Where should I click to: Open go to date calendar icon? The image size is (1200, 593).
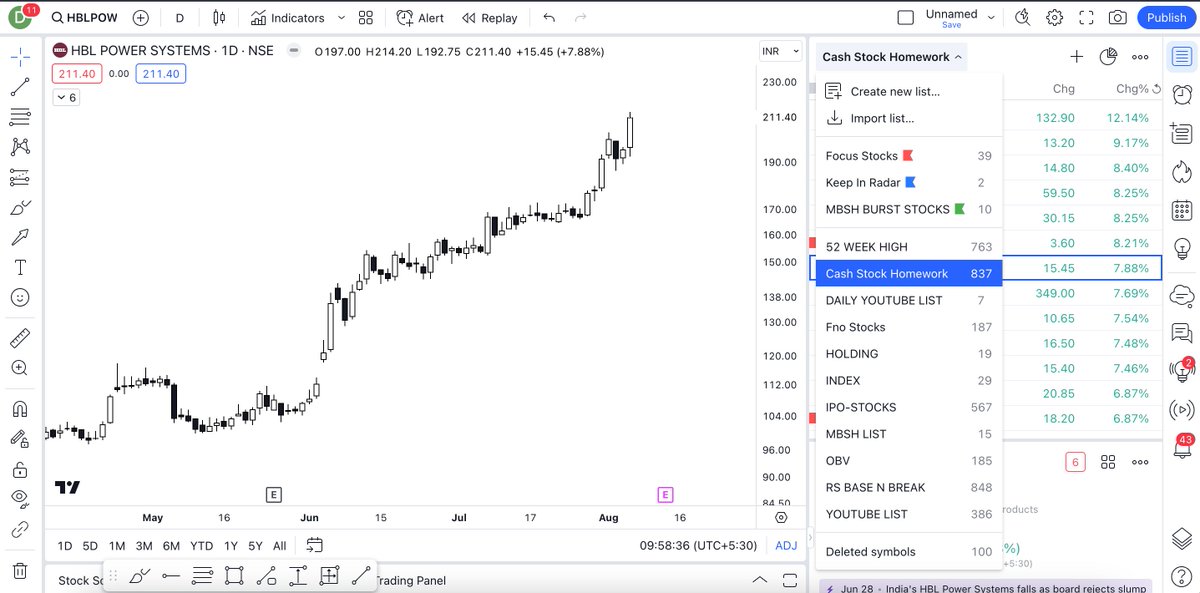coord(314,546)
